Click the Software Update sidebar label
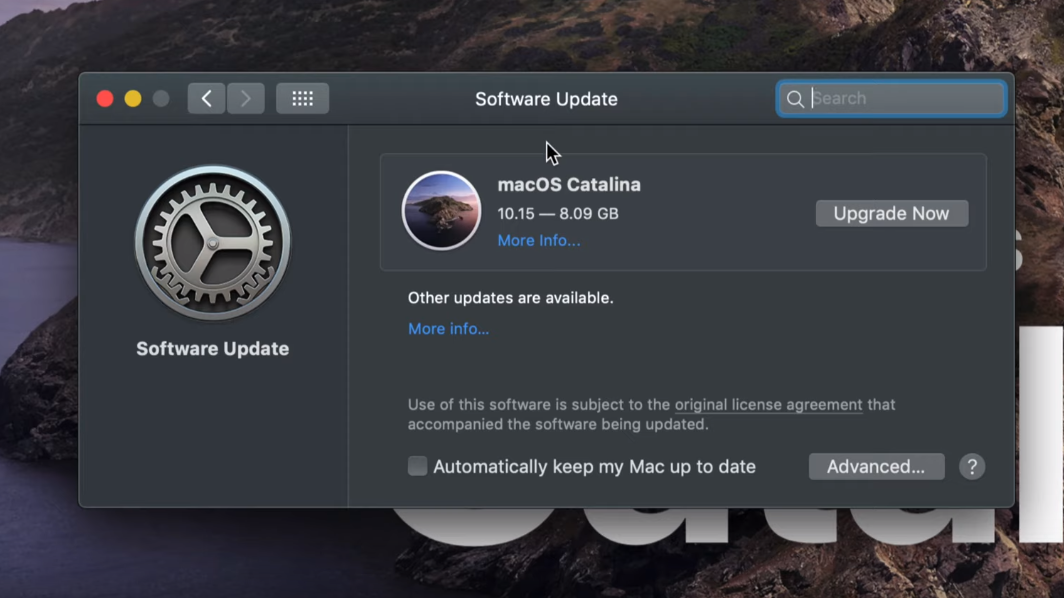The height and width of the screenshot is (598, 1064). (x=212, y=348)
